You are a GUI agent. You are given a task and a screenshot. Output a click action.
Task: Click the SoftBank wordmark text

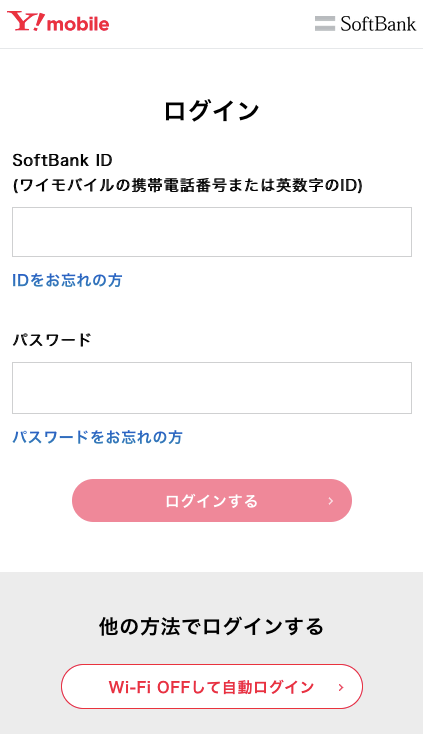(x=378, y=23)
